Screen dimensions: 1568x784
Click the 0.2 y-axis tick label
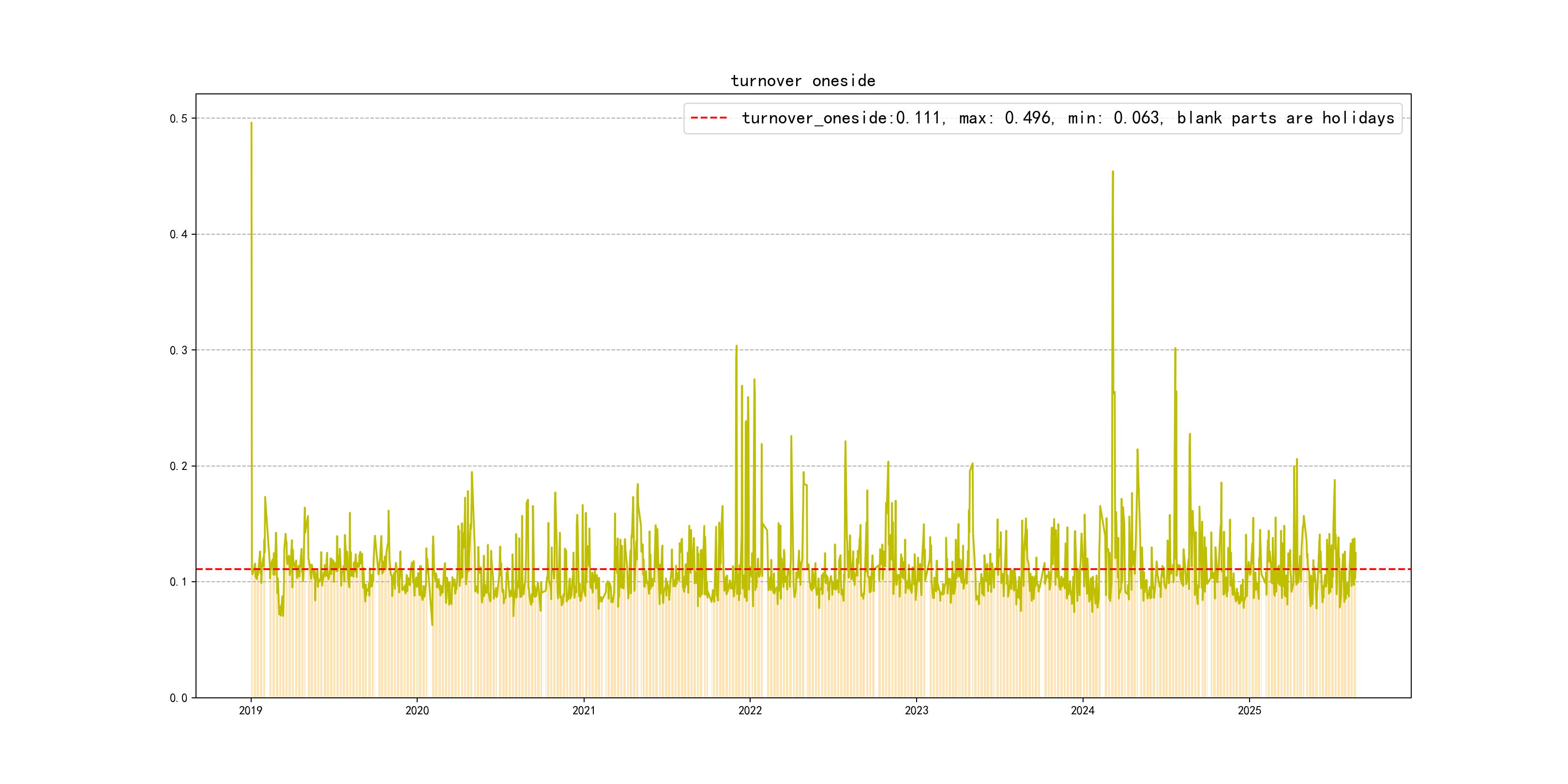pyautogui.click(x=179, y=466)
